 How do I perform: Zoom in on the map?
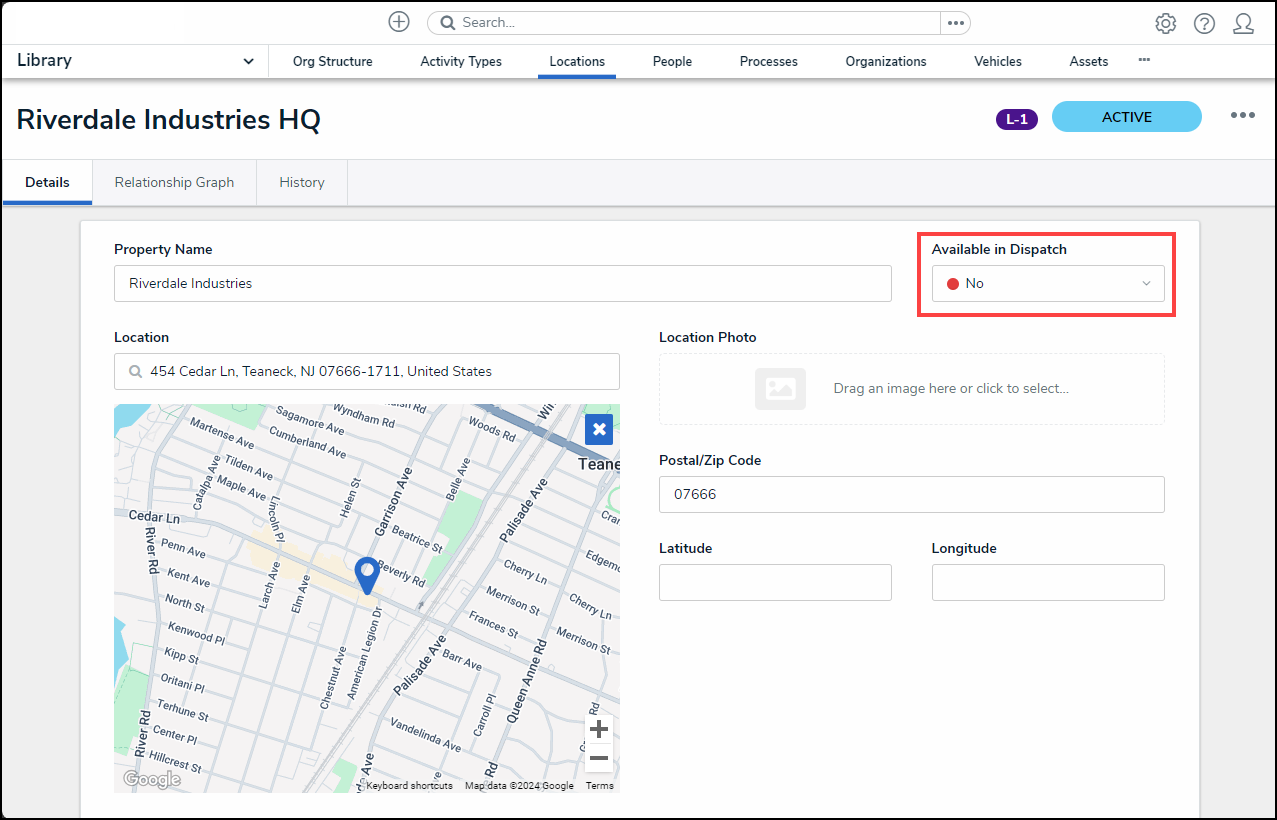pos(599,729)
